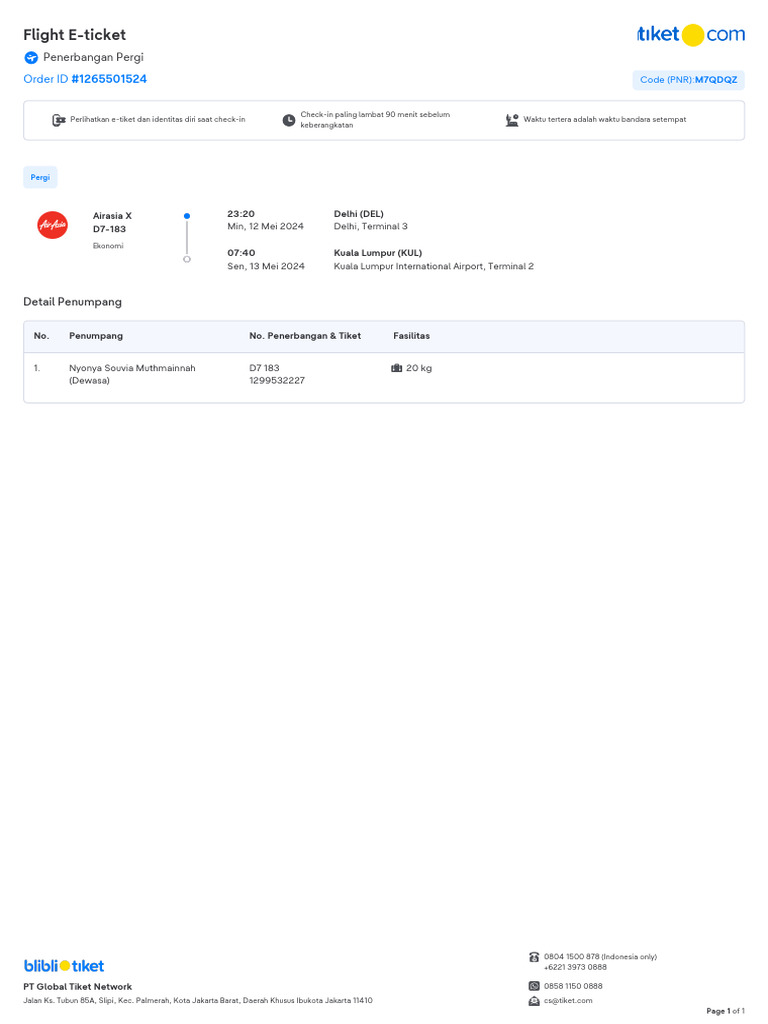Click the Fasilitas column header

[x=411, y=336]
